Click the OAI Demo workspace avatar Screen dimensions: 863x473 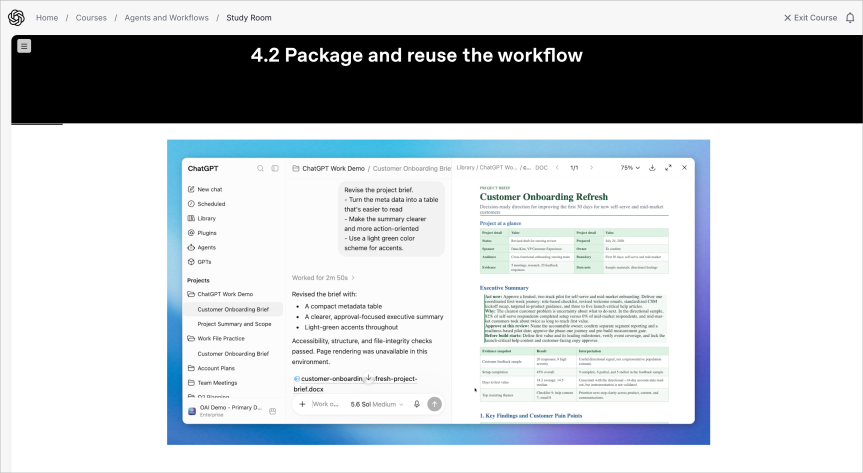pos(192,411)
